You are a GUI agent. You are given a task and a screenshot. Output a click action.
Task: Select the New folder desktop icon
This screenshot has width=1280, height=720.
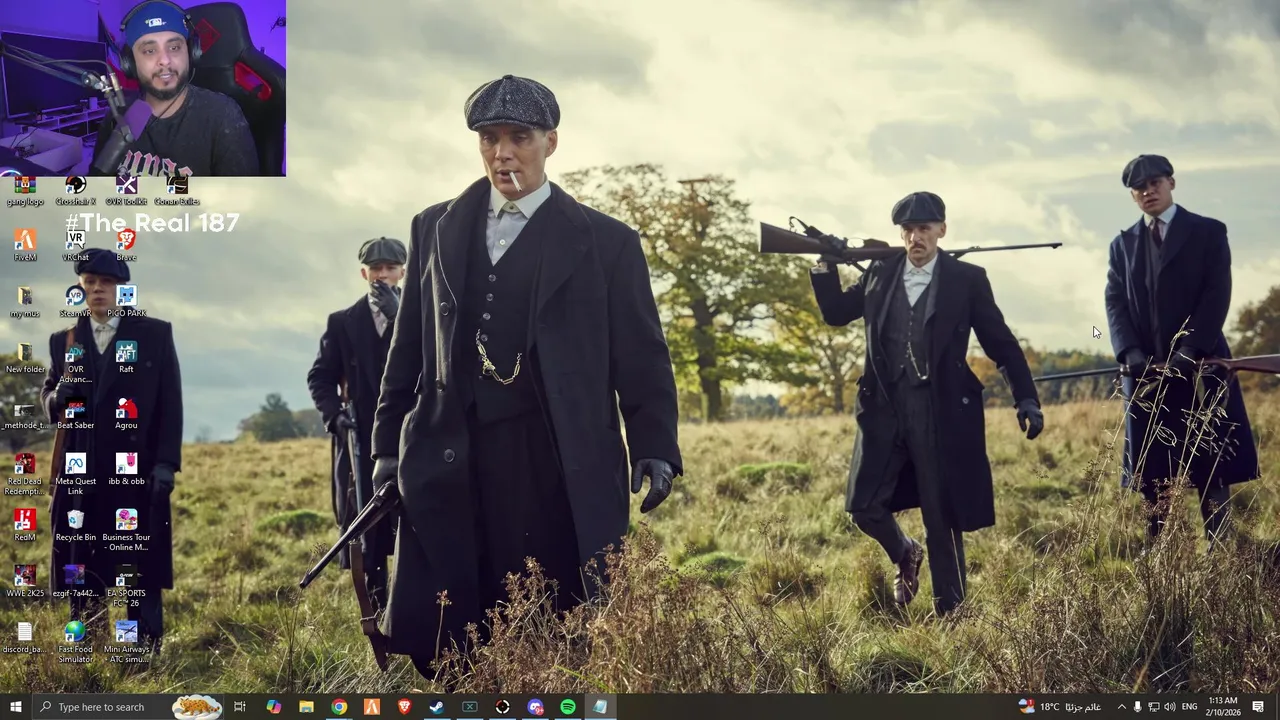coord(25,357)
